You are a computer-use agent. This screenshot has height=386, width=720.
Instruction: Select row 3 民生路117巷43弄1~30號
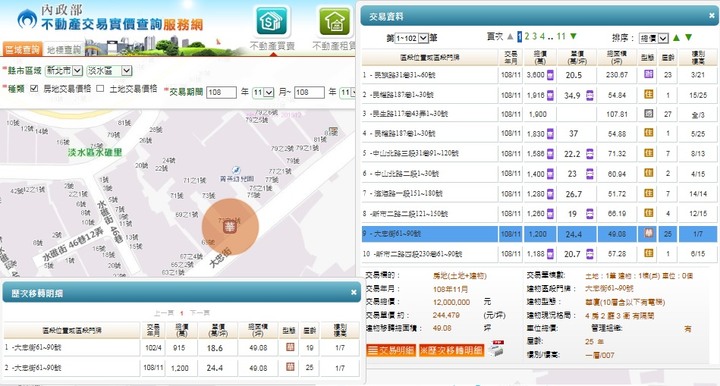click(540, 113)
